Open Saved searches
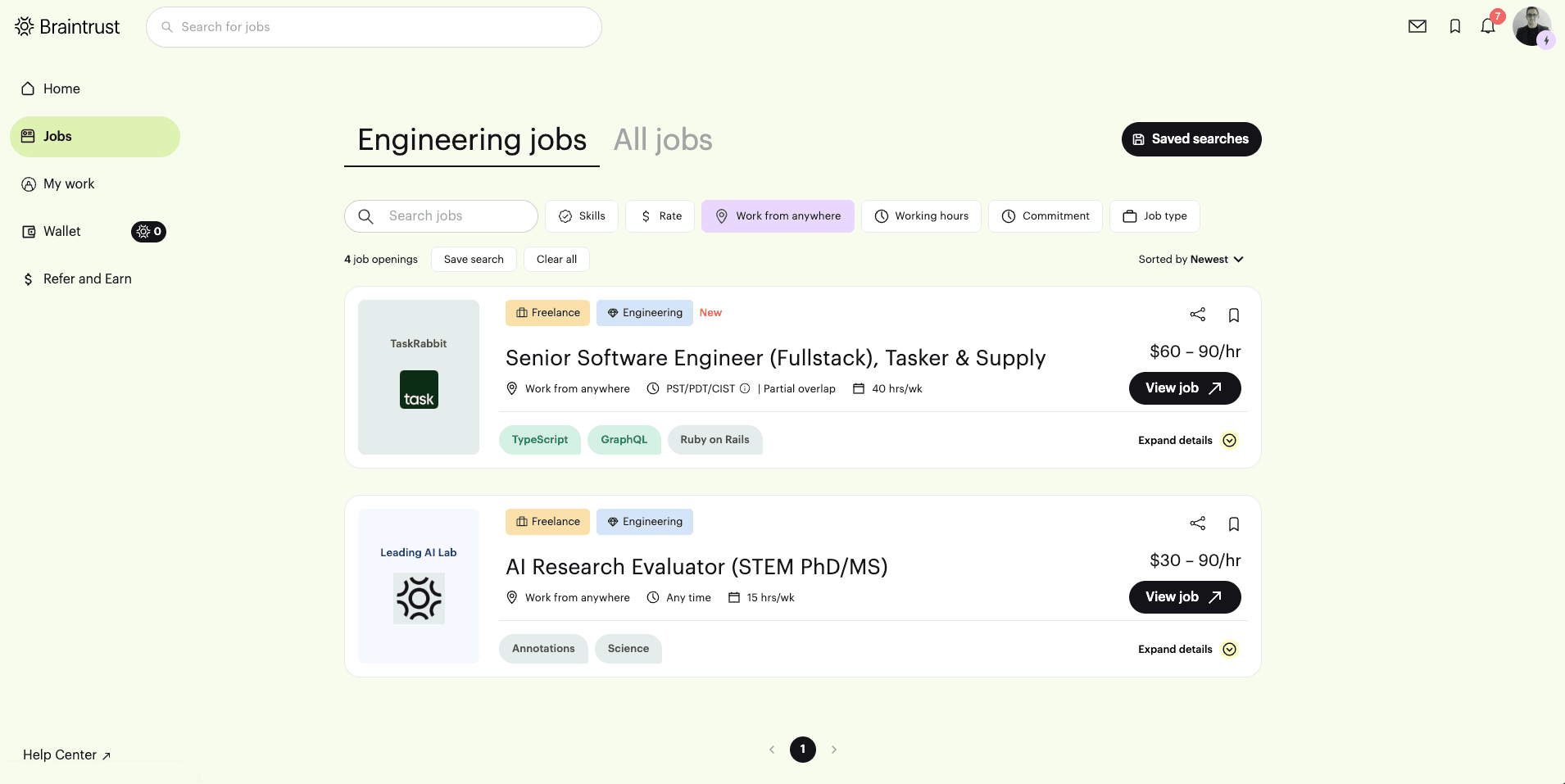The width and height of the screenshot is (1565, 784). pos(1191,139)
